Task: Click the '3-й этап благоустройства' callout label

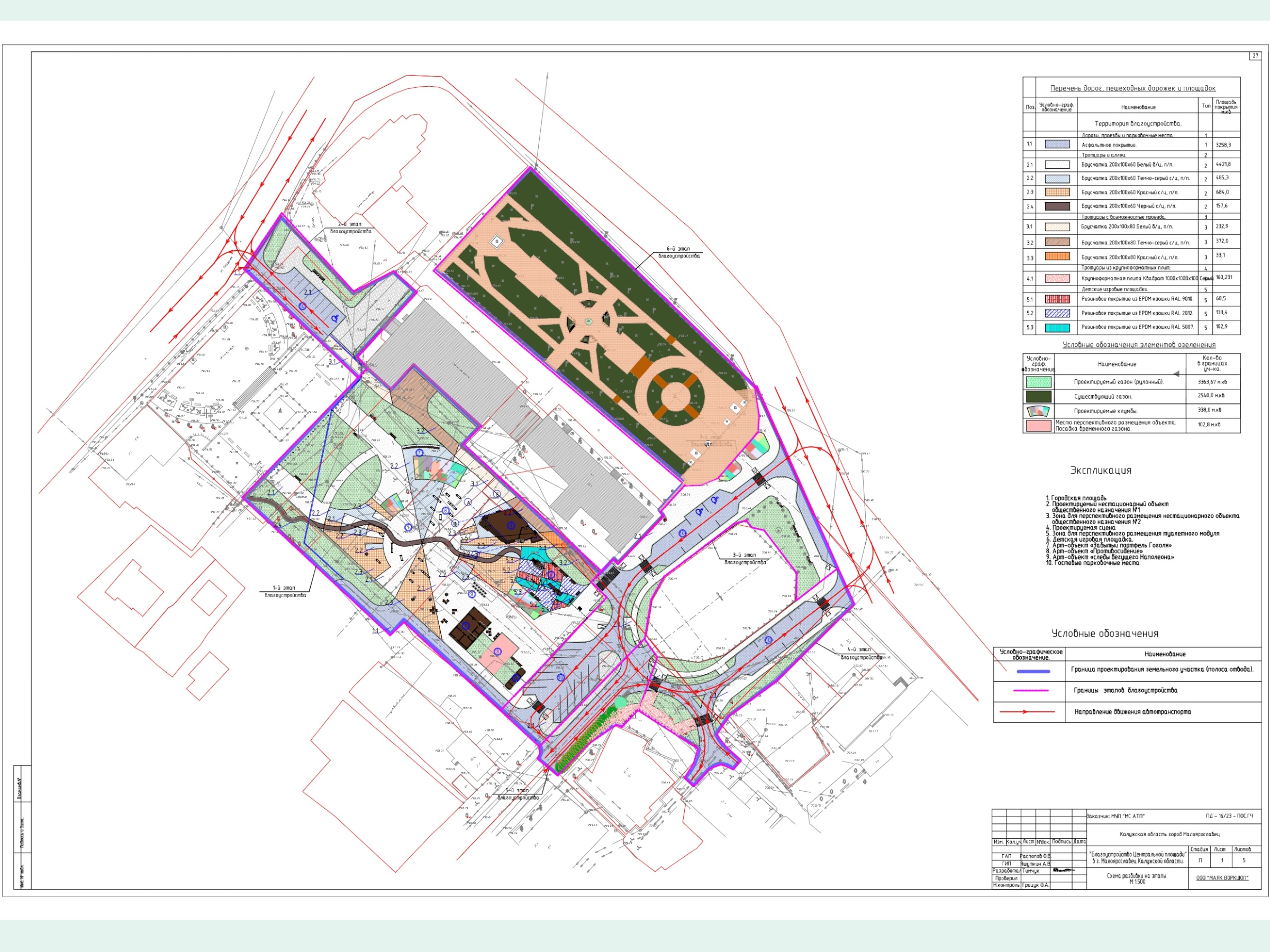Action: tap(745, 559)
